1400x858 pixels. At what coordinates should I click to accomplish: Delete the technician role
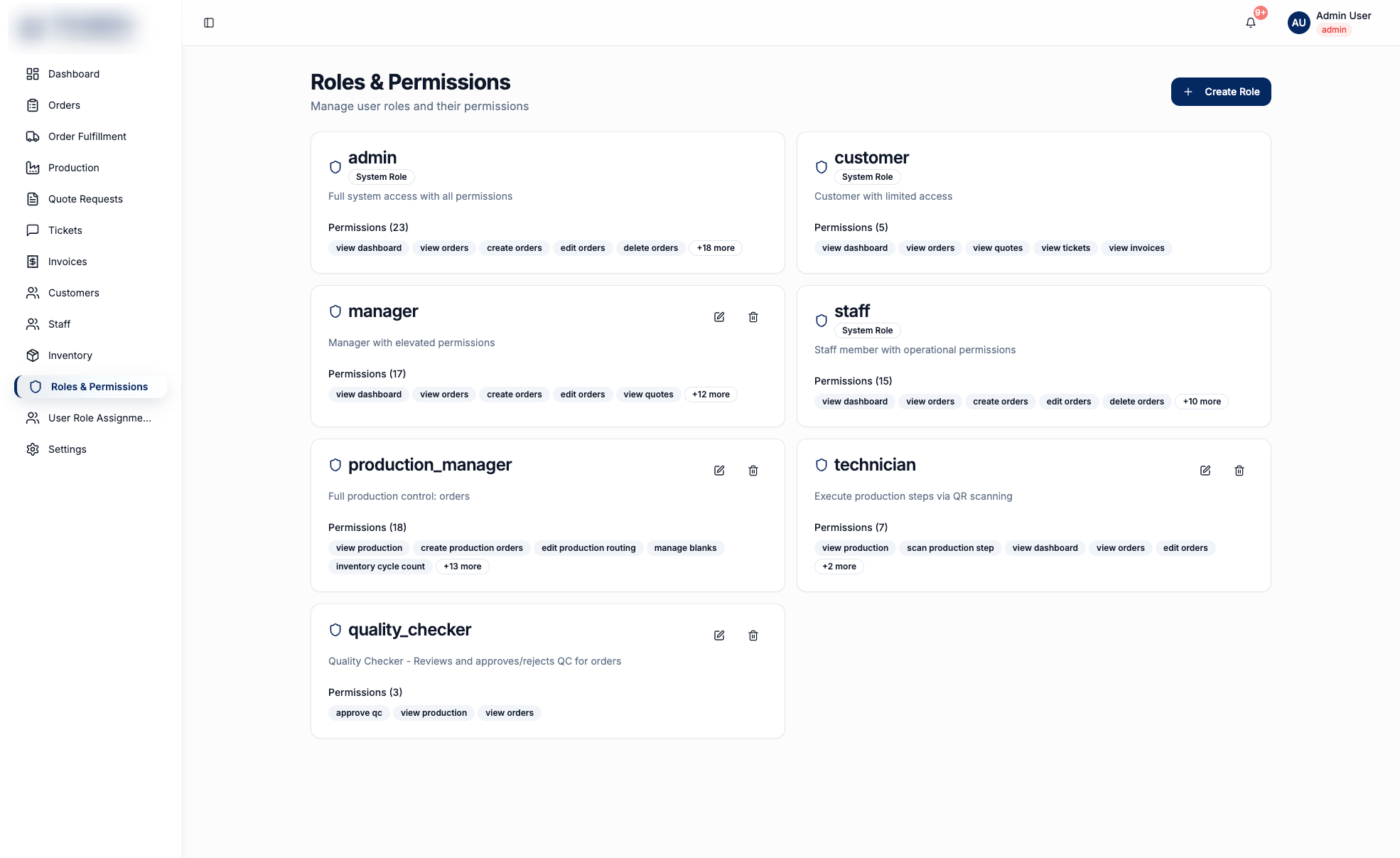point(1239,471)
